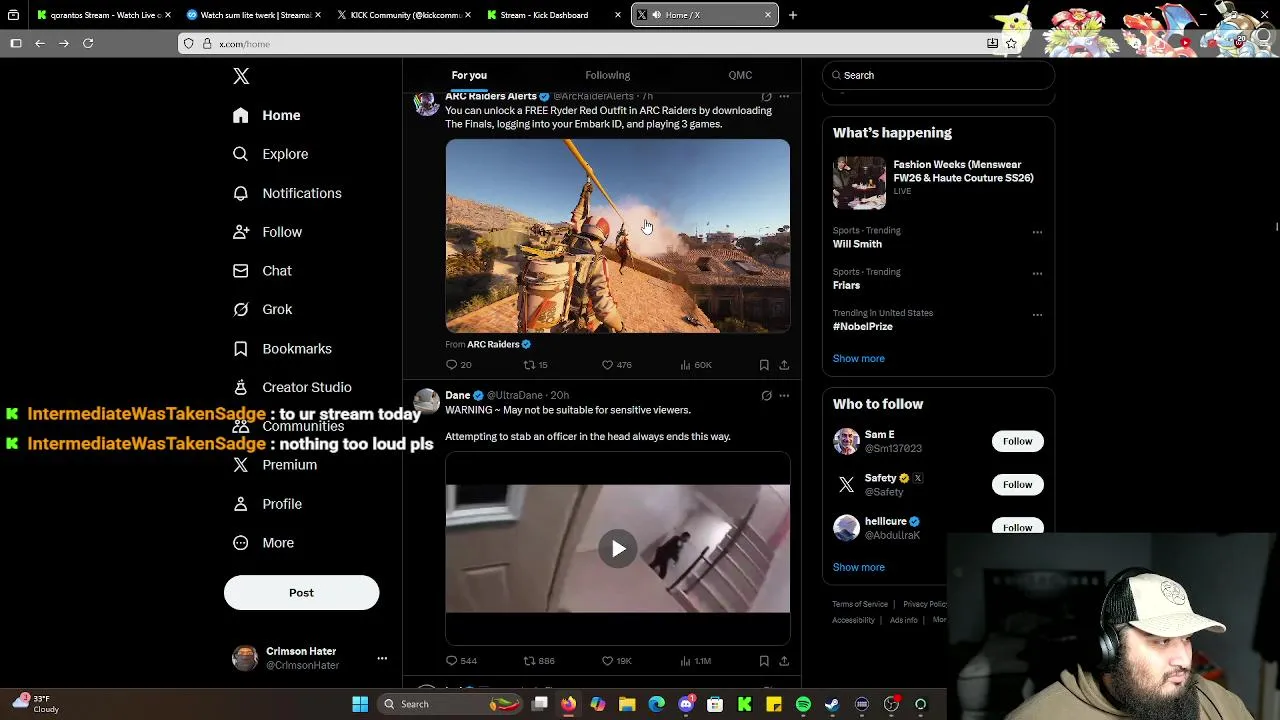Open more options for #NobelPrize trend

coord(1037,315)
